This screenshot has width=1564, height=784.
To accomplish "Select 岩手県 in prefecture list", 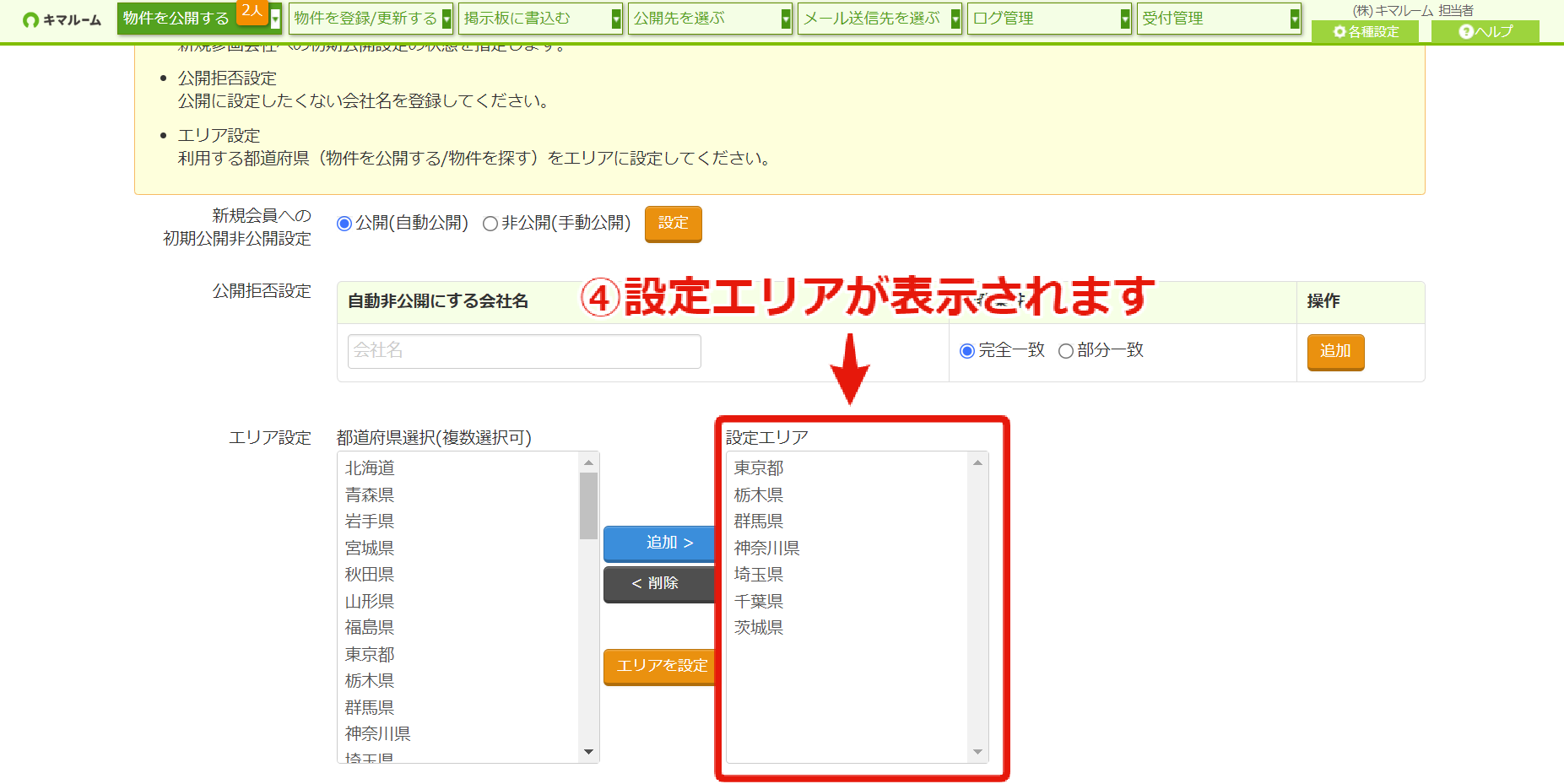I will 457,522.
